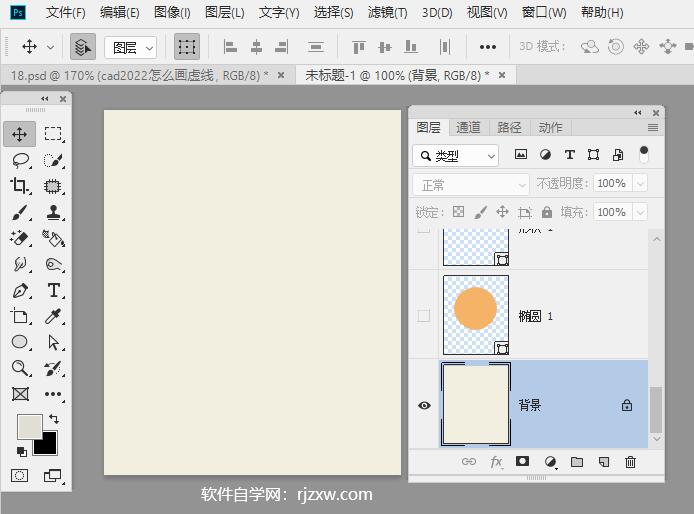Turn layer filtering on or off

(x=644, y=154)
